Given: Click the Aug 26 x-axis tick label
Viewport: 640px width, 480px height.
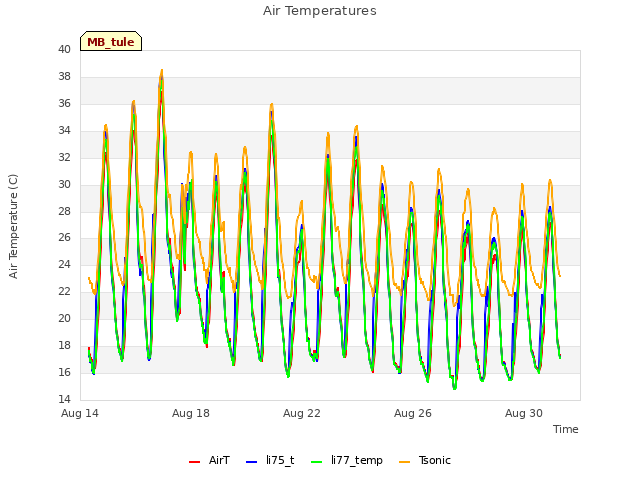Looking at the screenshot, I should point(413,413).
